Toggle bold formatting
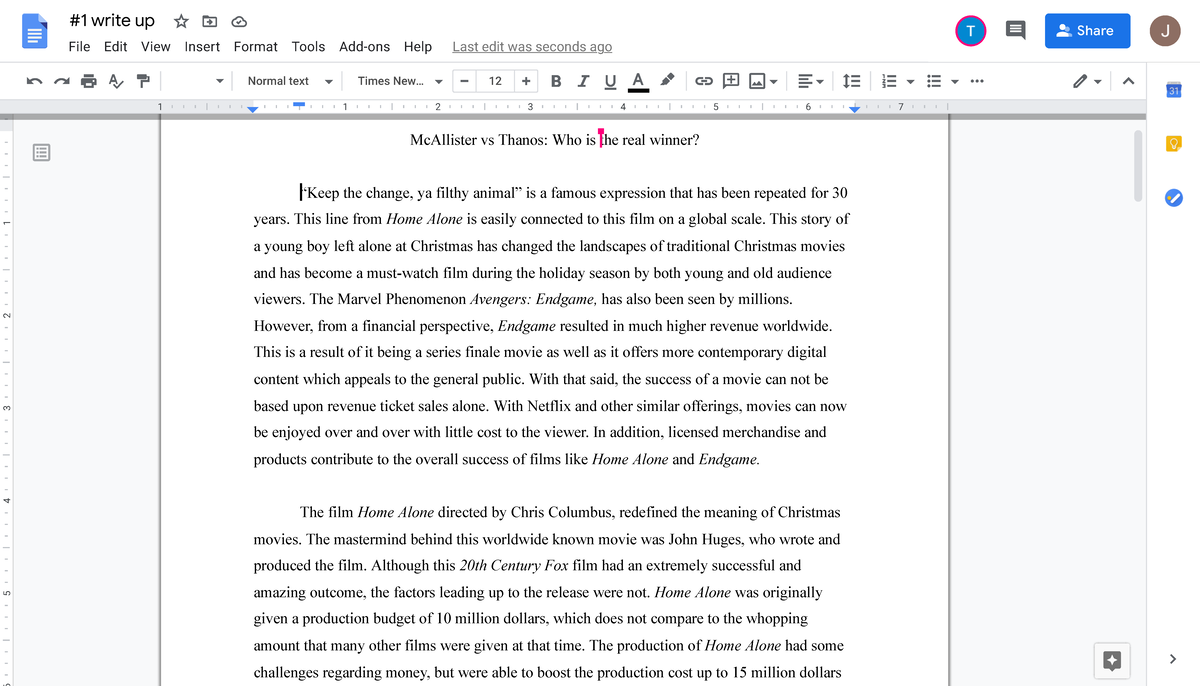1200x686 pixels. pyautogui.click(x=556, y=81)
